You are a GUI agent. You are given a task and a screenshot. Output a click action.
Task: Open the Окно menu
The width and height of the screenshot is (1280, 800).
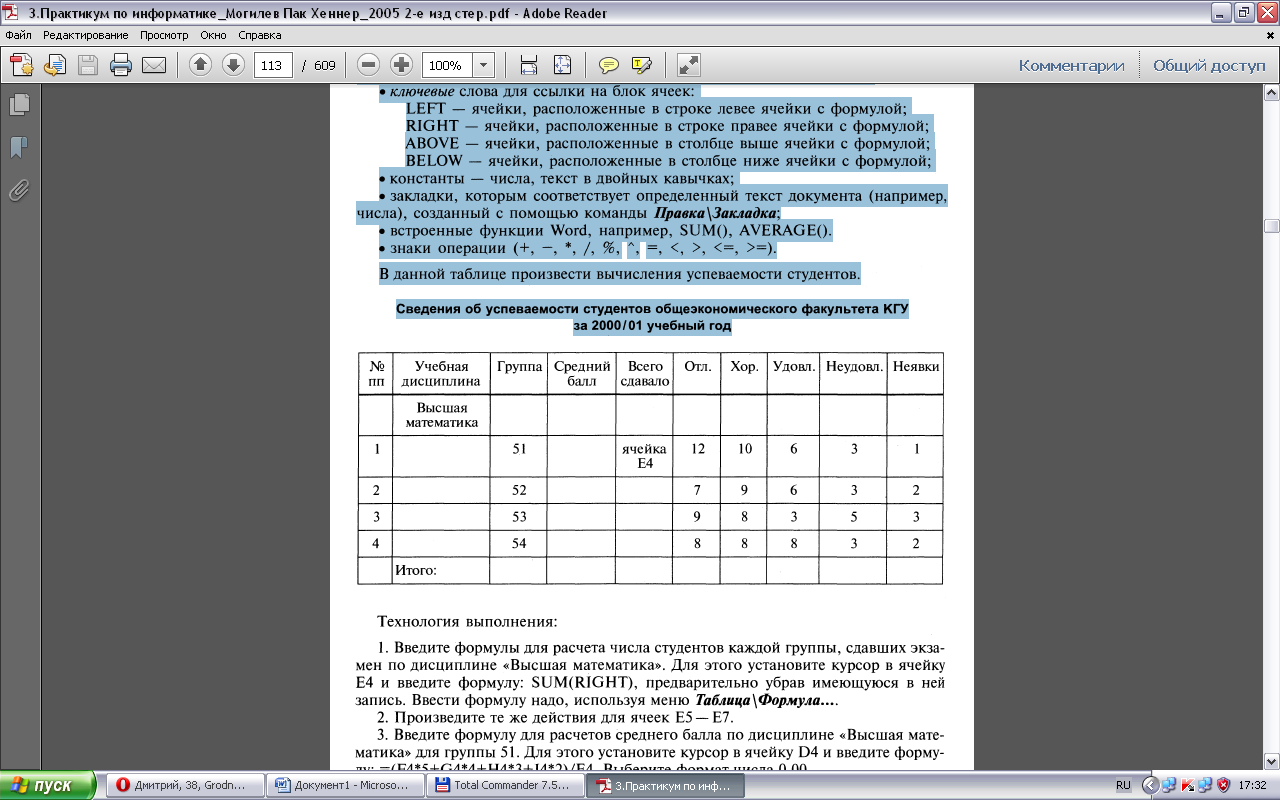pyautogui.click(x=212, y=35)
